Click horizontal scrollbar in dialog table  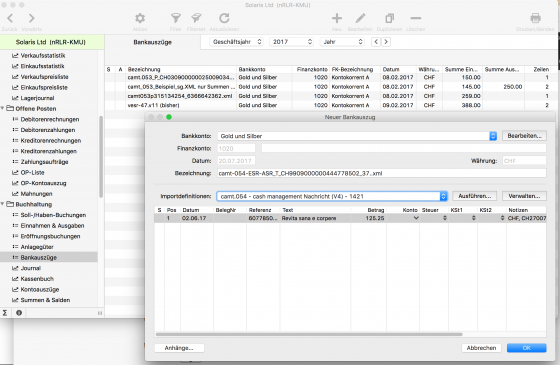click(309, 334)
